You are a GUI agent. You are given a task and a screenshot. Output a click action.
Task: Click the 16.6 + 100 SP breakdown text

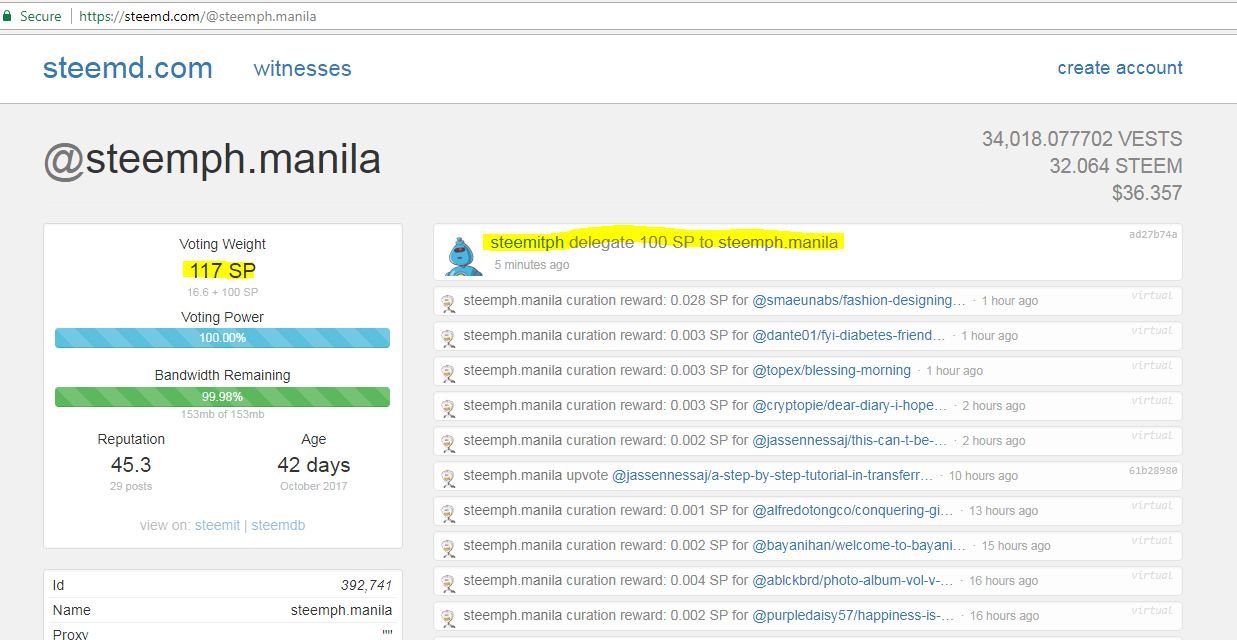point(222,292)
